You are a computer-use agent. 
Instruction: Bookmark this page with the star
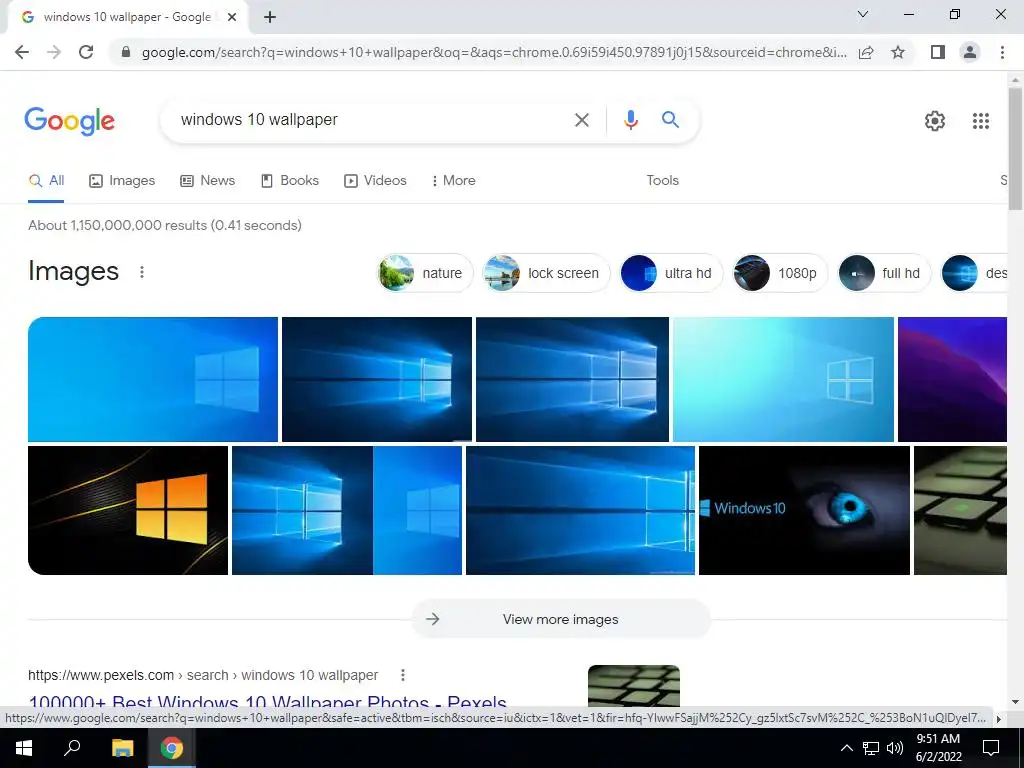pos(898,52)
